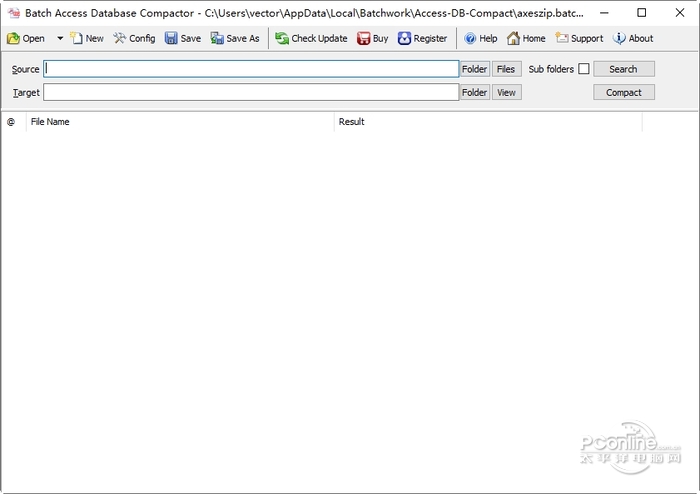Minimize the Compactor window
Image resolution: width=700 pixels, height=494 pixels.
coord(604,13)
